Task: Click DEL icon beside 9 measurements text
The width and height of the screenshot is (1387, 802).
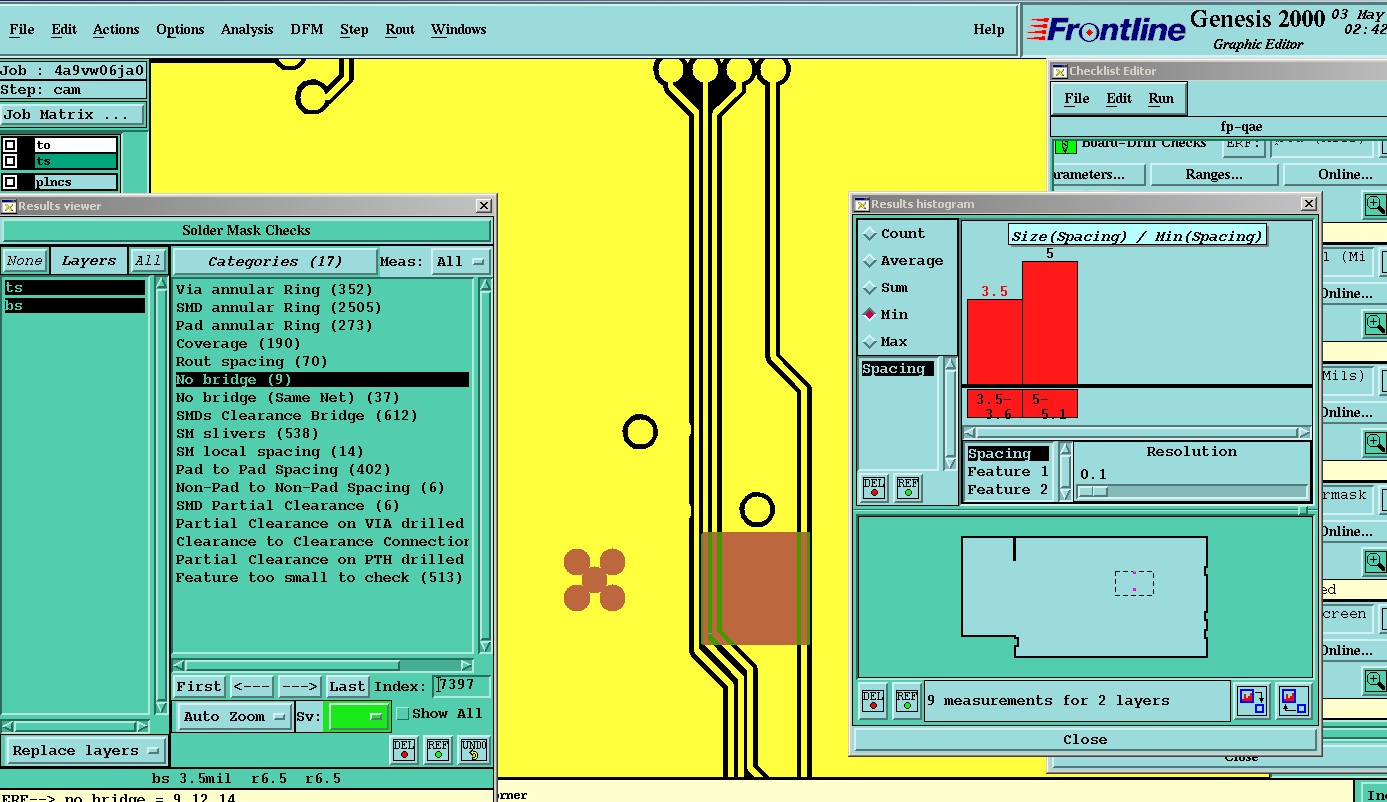Action: tap(873, 700)
